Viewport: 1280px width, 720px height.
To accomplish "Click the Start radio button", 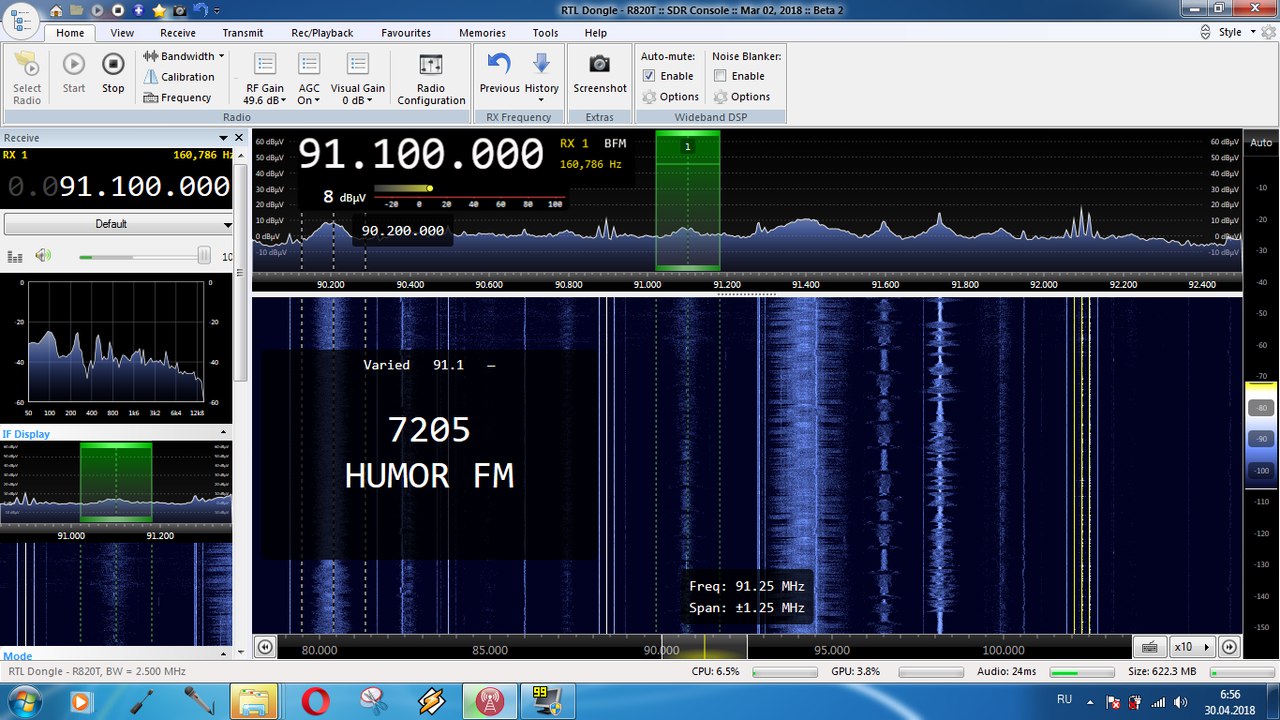I will click(74, 74).
